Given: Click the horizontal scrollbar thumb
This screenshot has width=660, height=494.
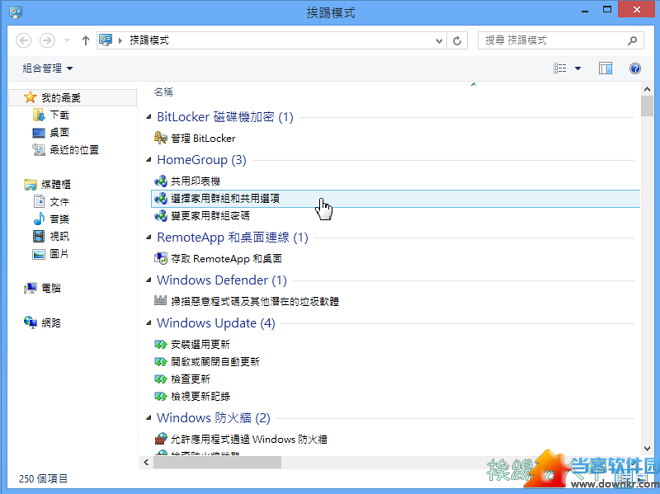Looking at the screenshot, I should pos(217,462).
